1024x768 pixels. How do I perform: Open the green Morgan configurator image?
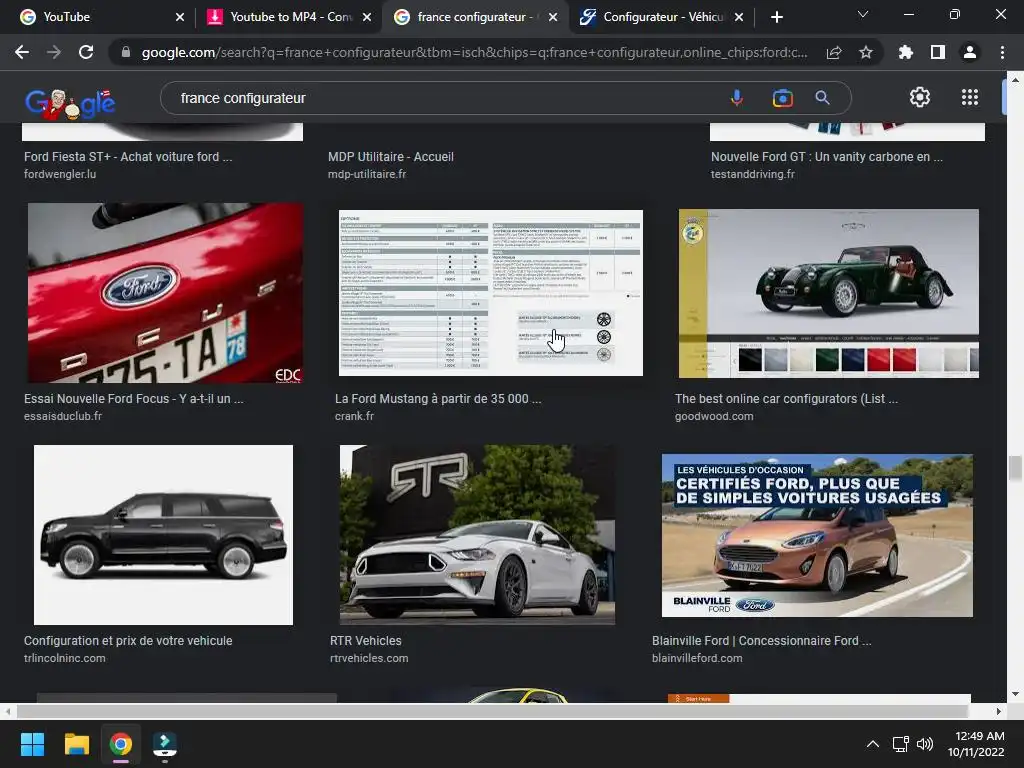click(829, 293)
